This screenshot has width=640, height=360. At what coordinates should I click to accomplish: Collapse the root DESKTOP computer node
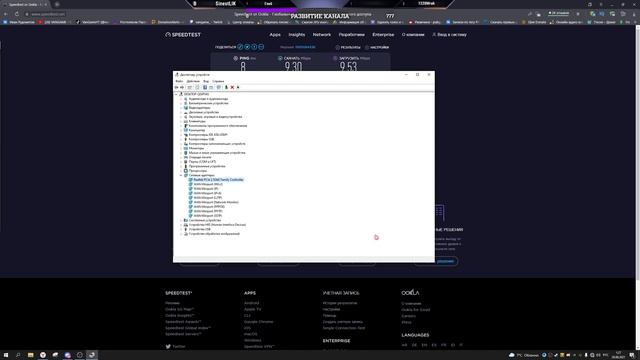[x=177, y=94]
